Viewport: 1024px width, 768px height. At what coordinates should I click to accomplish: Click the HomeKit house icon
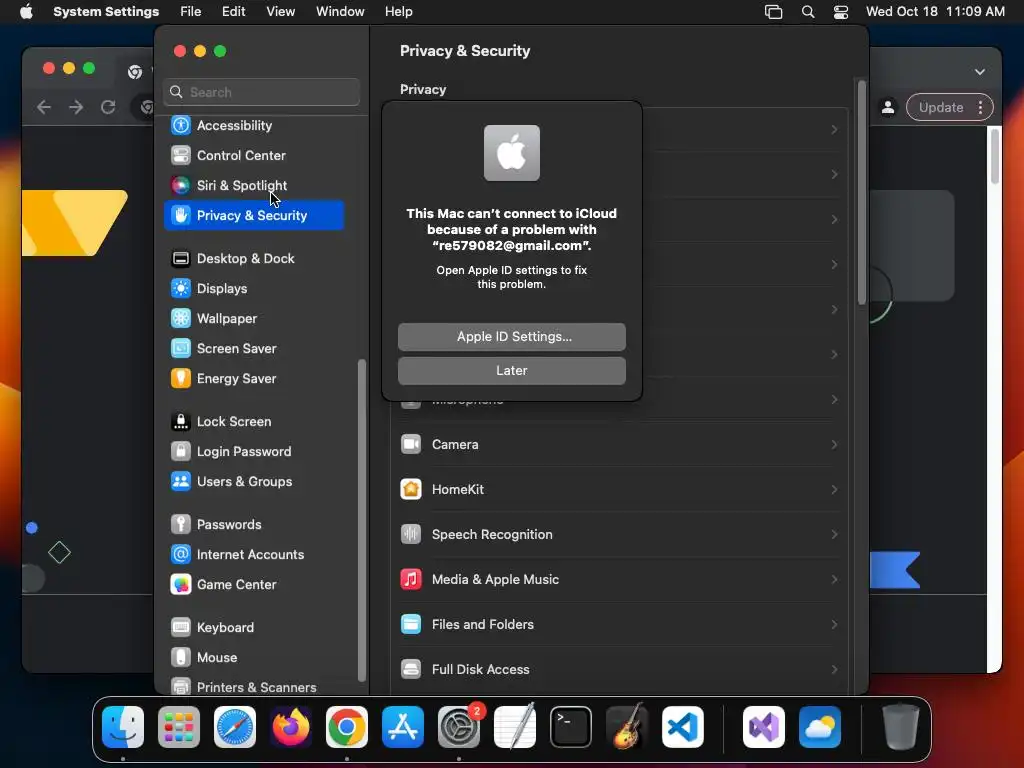(x=411, y=490)
